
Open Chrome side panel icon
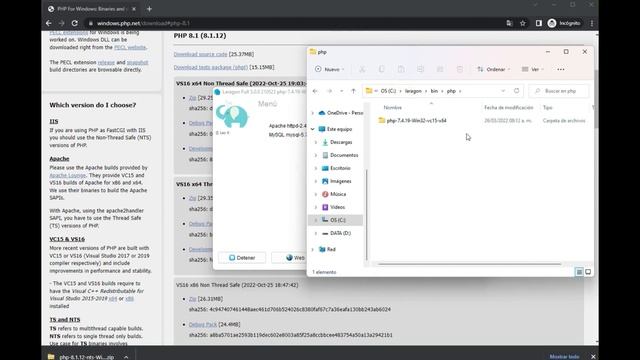coord(539,23)
